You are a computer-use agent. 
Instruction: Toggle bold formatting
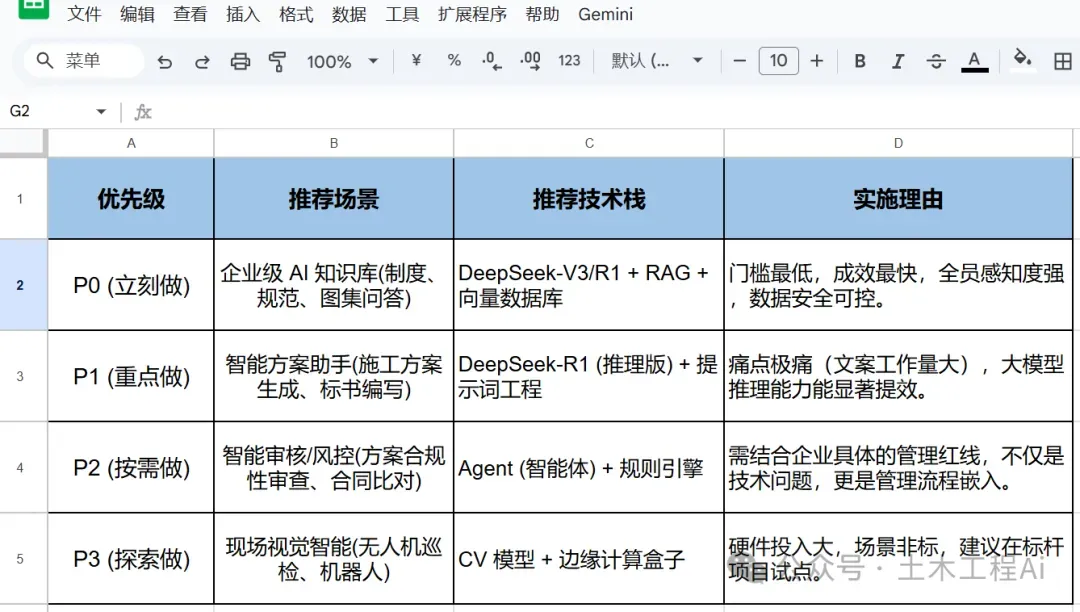coord(860,61)
